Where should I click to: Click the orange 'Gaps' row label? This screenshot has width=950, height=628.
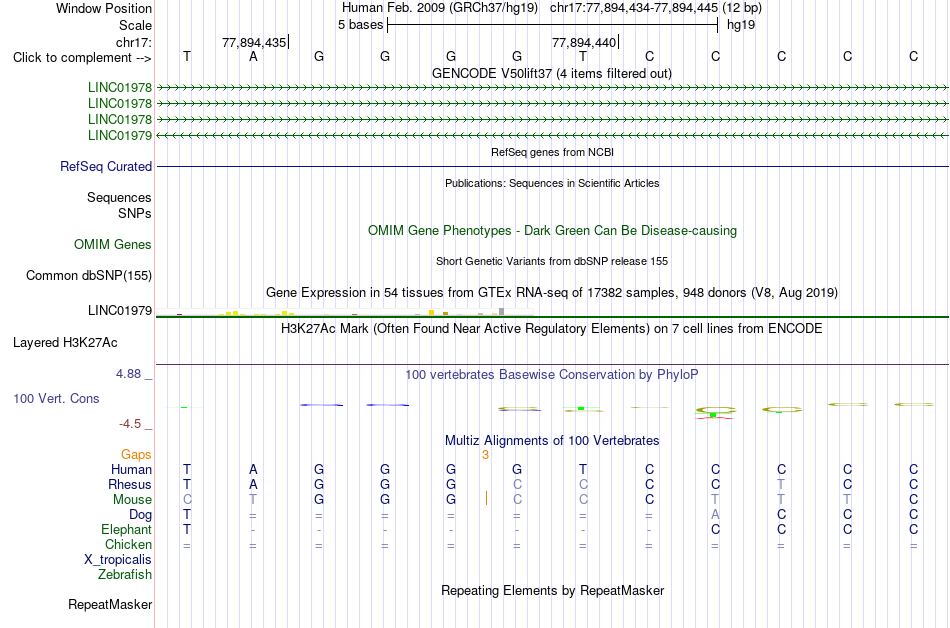136,455
